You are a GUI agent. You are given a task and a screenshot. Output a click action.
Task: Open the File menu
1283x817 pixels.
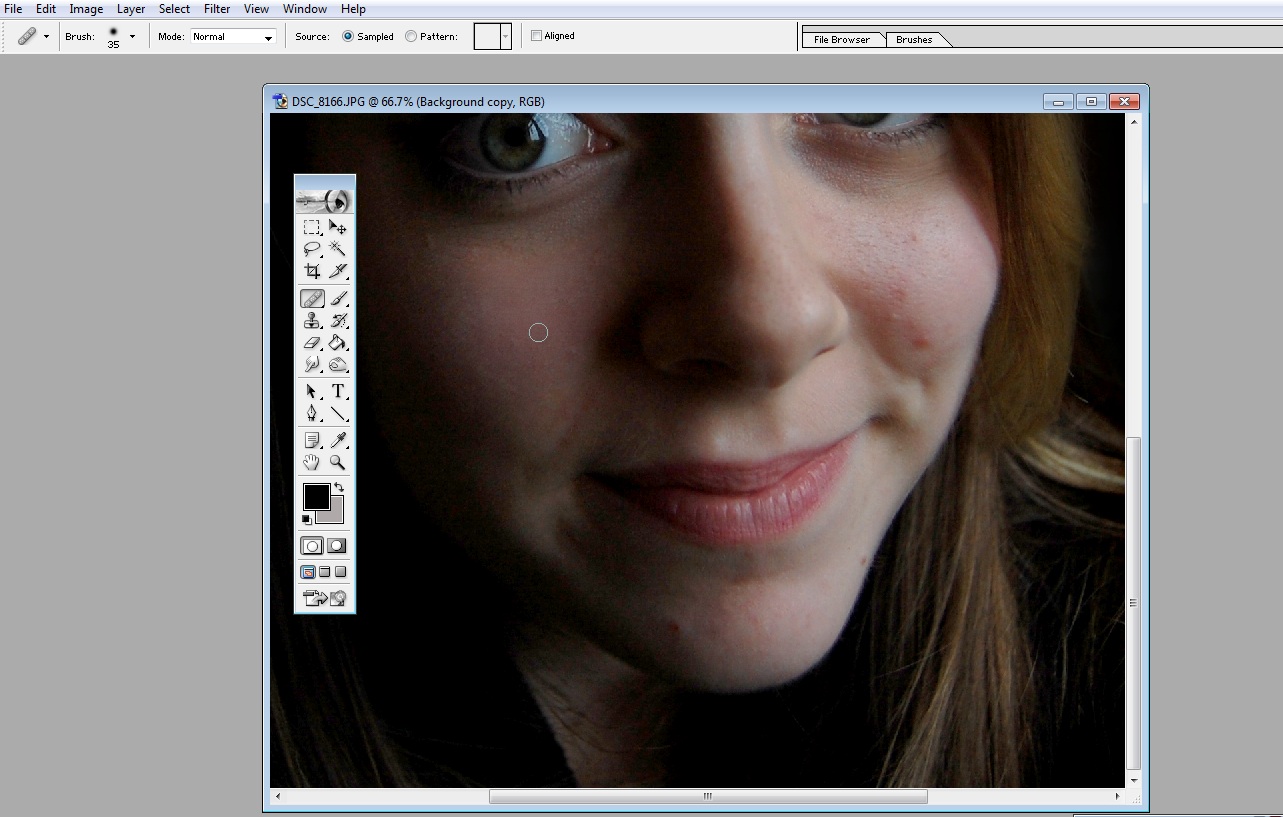[13, 9]
